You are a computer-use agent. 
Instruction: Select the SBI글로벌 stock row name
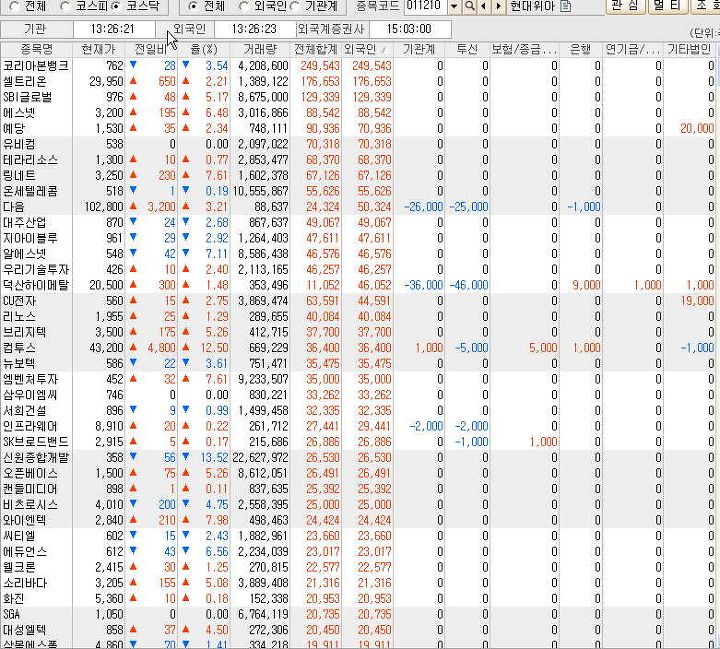tap(28, 97)
